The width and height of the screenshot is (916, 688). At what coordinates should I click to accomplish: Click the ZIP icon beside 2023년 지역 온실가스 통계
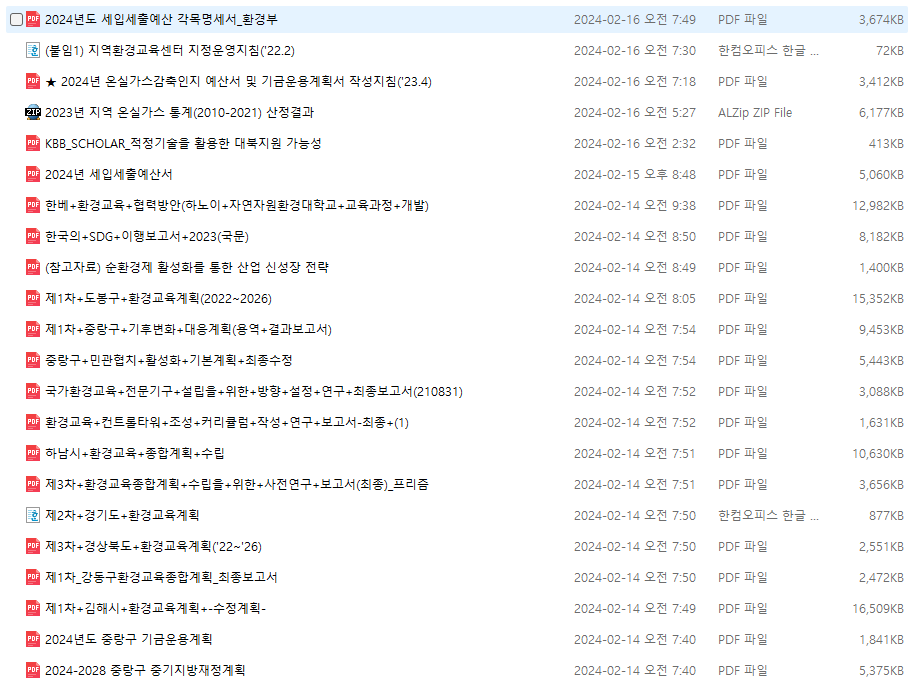click(31, 111)
